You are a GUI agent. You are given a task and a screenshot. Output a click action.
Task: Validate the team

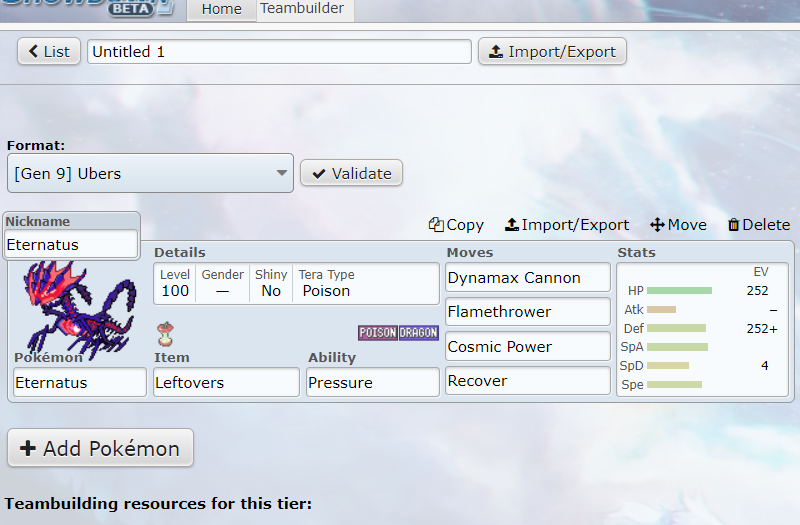(x=352, y=173)
